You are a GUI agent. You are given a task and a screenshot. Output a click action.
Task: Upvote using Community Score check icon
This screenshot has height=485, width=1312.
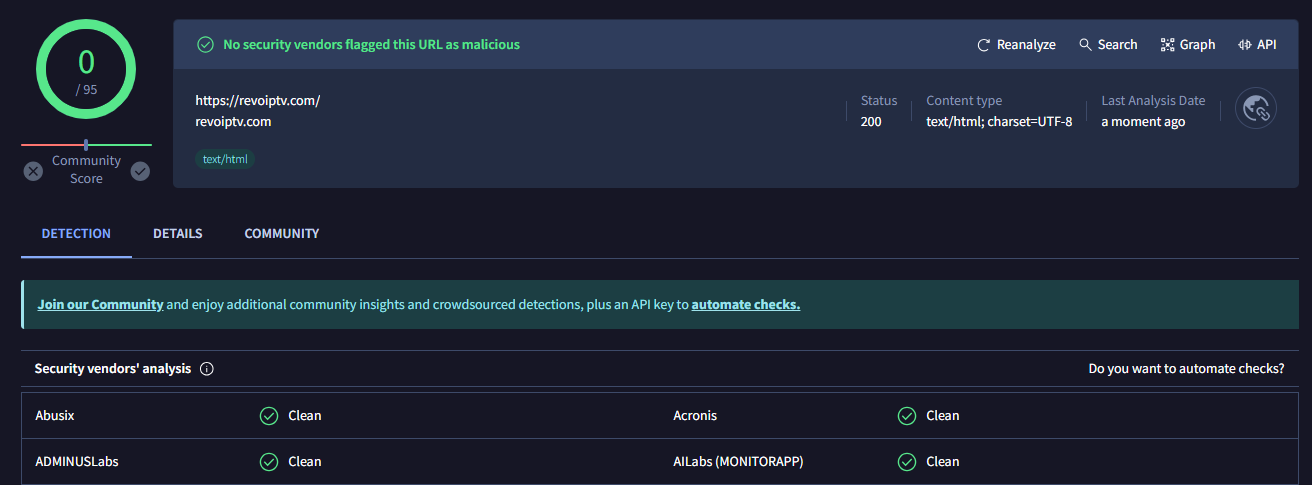[140, 171]
